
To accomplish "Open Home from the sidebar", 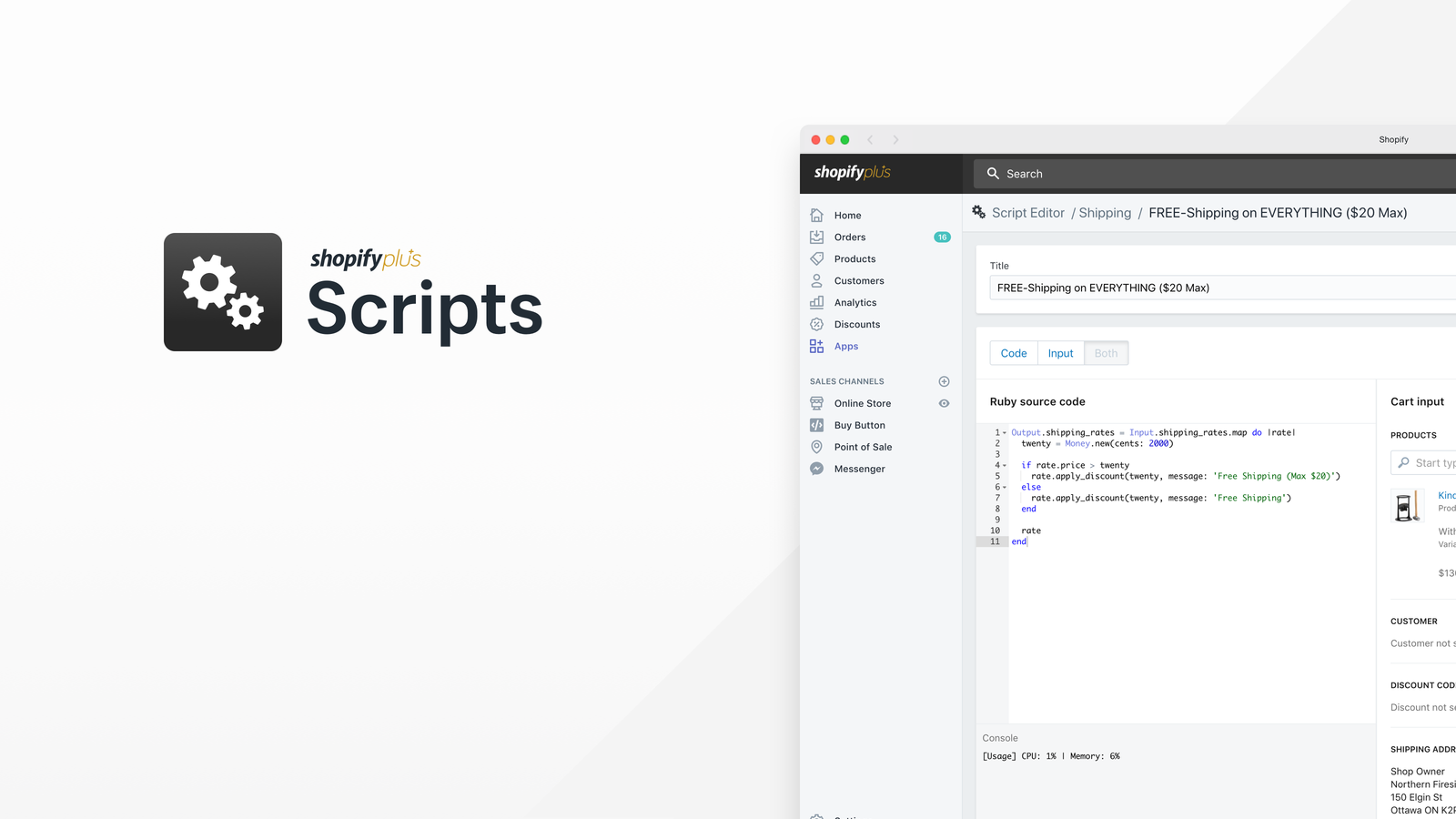I will pos(817,215).
